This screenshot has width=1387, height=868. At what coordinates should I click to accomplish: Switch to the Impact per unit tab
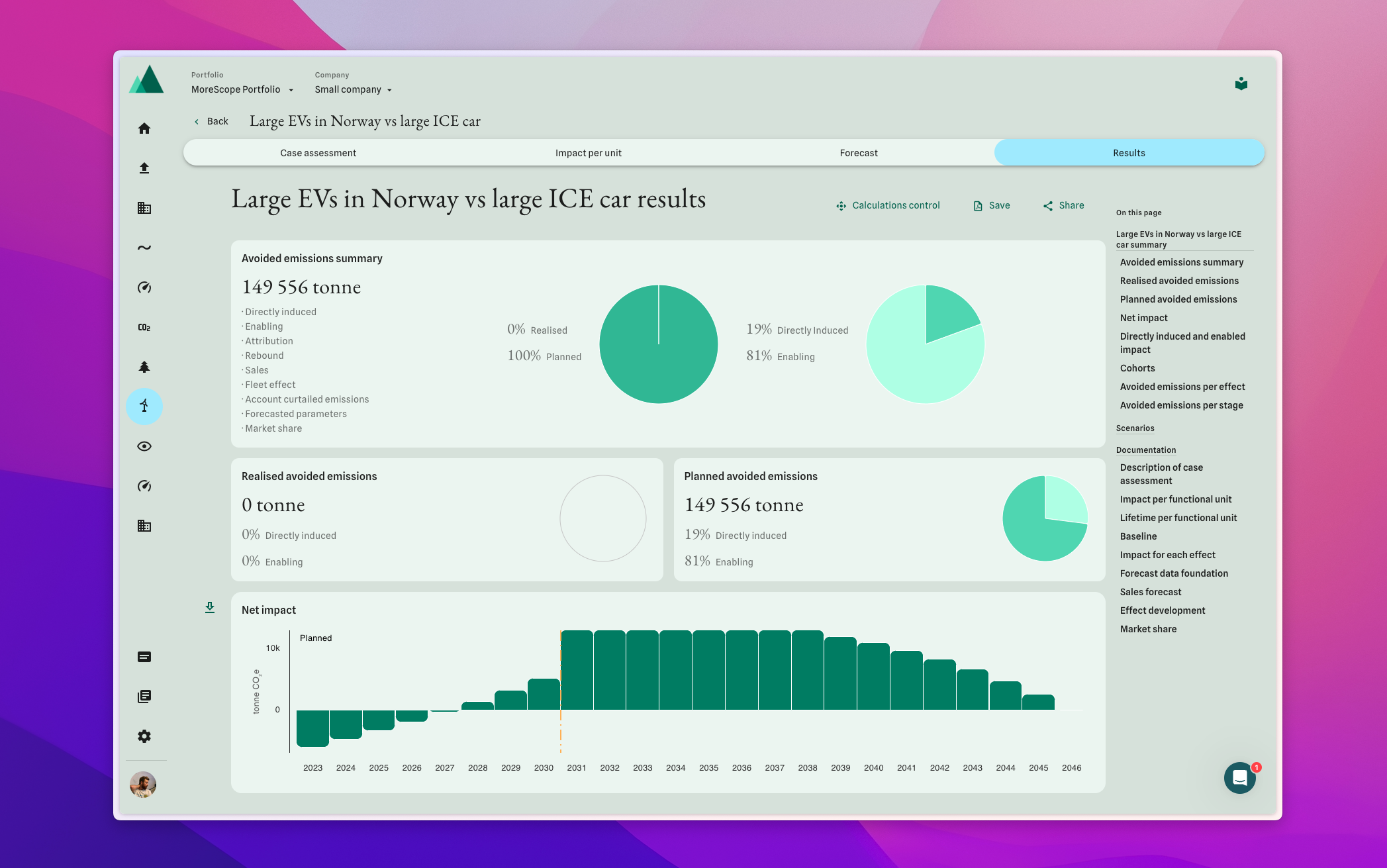pyautogui.click(x=589, y=153)
